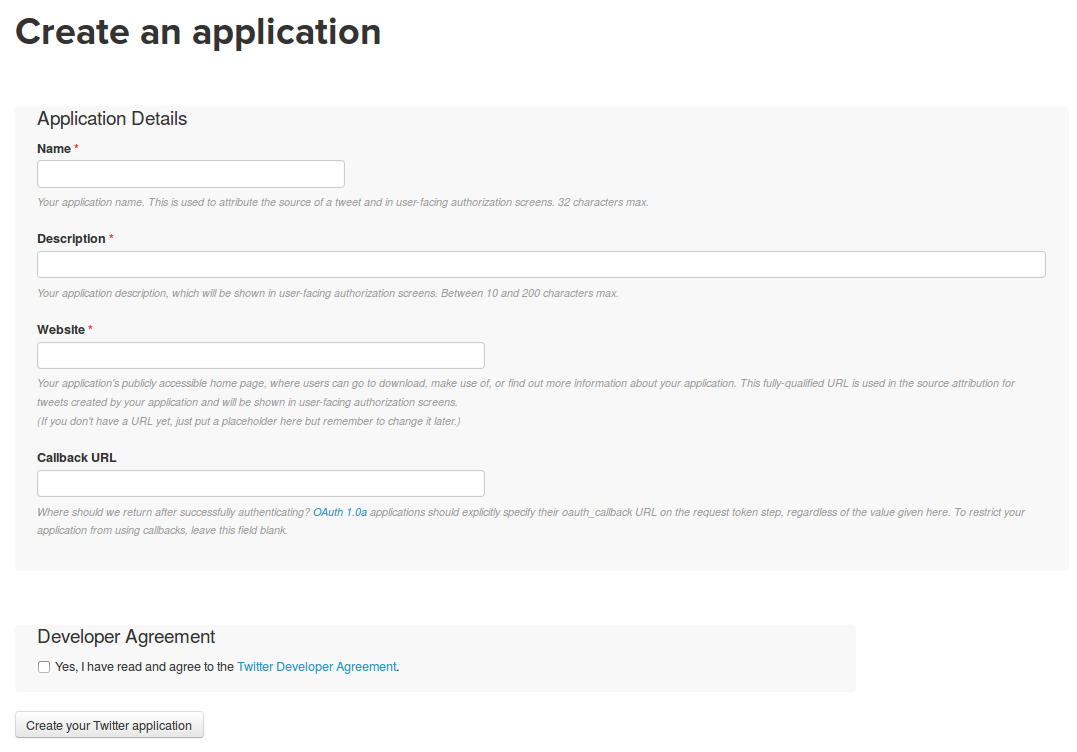The image size is (1077, 752).
Task: Click the application description hint text
Action: (328, 294)
